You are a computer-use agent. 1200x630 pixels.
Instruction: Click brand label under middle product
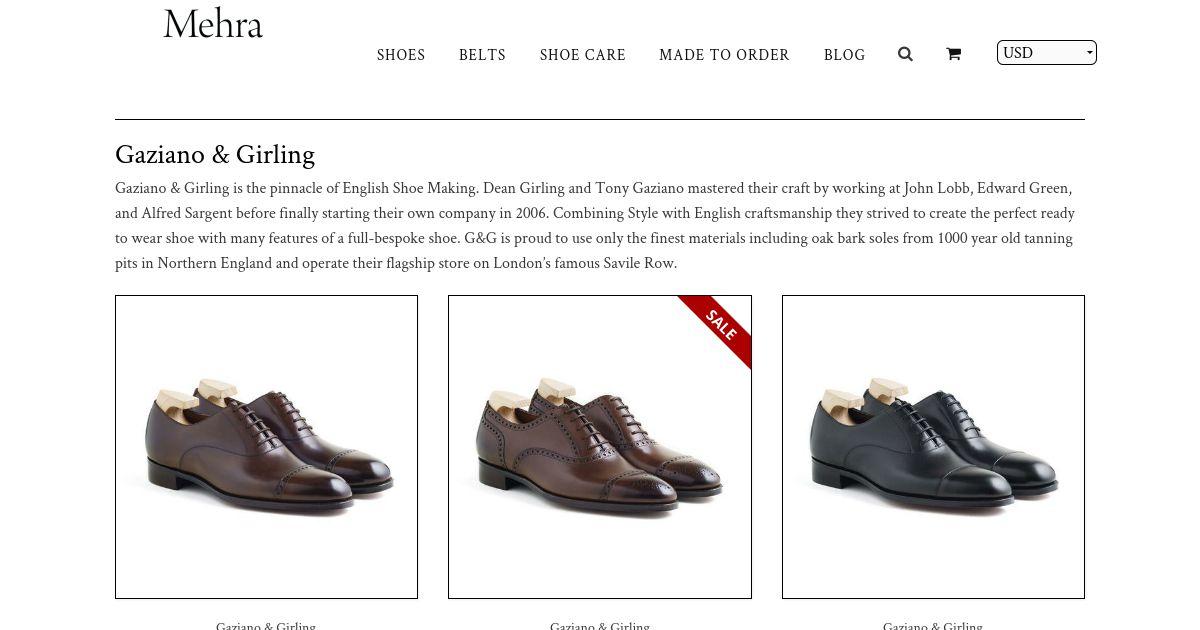(x=599, y=625)
